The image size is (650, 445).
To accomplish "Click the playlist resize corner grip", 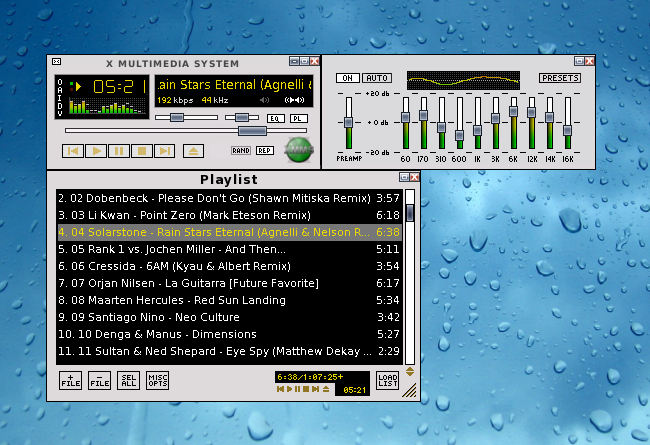I will point(410,391).
